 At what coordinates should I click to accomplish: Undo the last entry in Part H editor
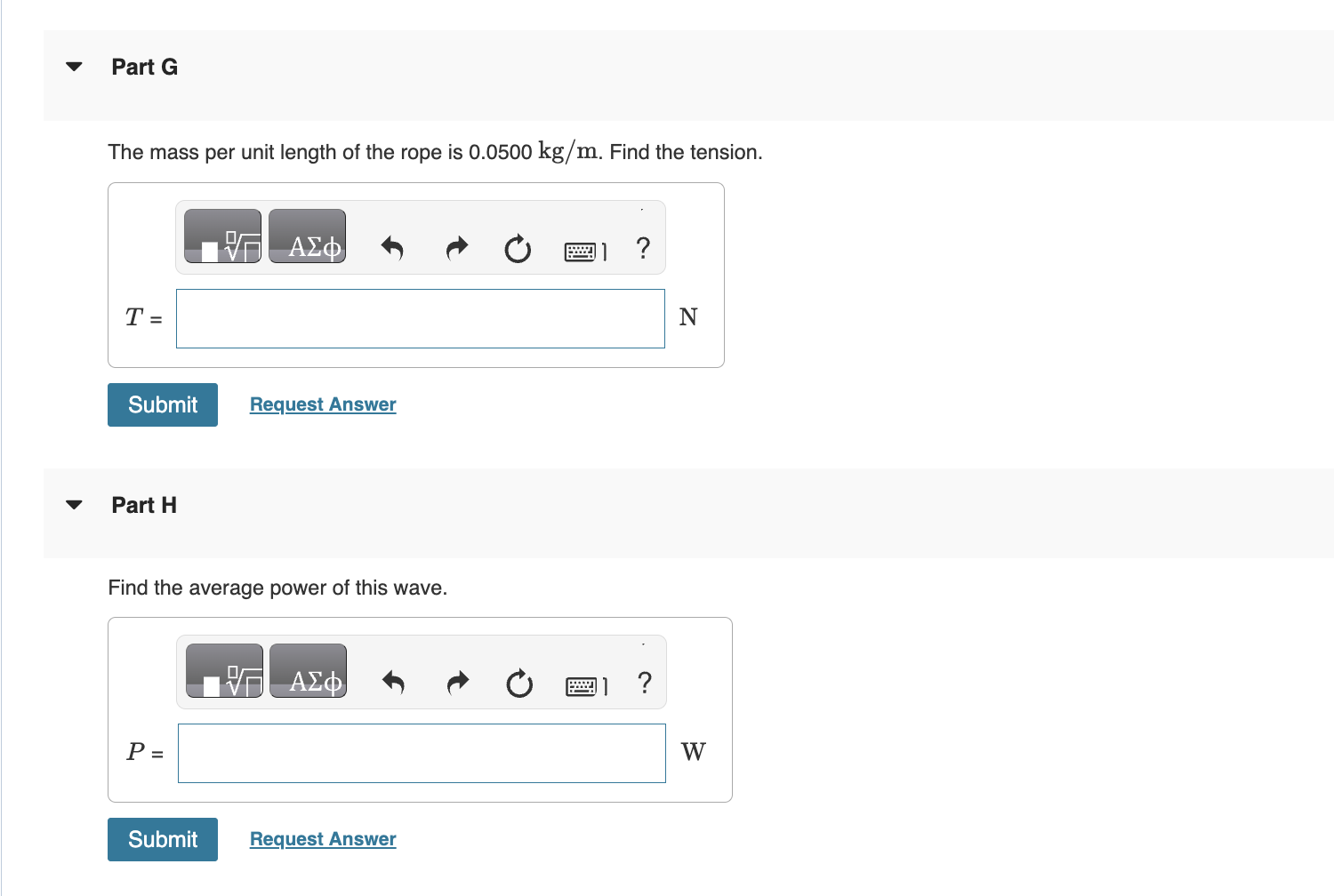coord(394,684)
